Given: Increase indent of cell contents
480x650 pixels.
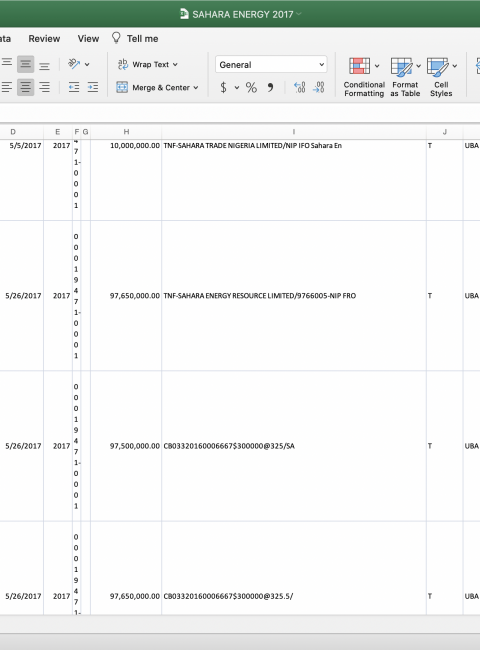Looking at the screenshot, I should (92, 87).
